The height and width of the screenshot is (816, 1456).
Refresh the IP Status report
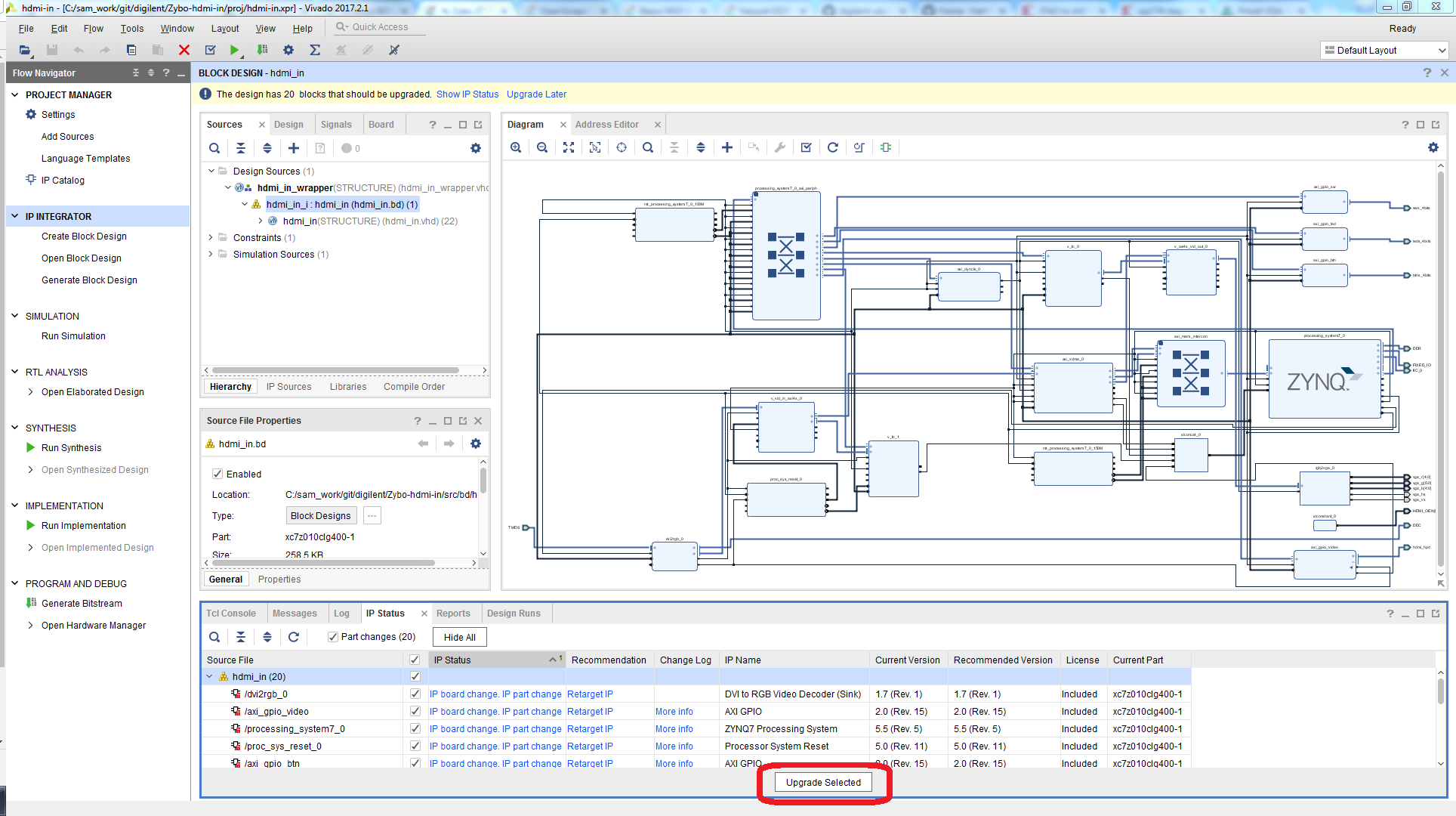tap(294, 637)
